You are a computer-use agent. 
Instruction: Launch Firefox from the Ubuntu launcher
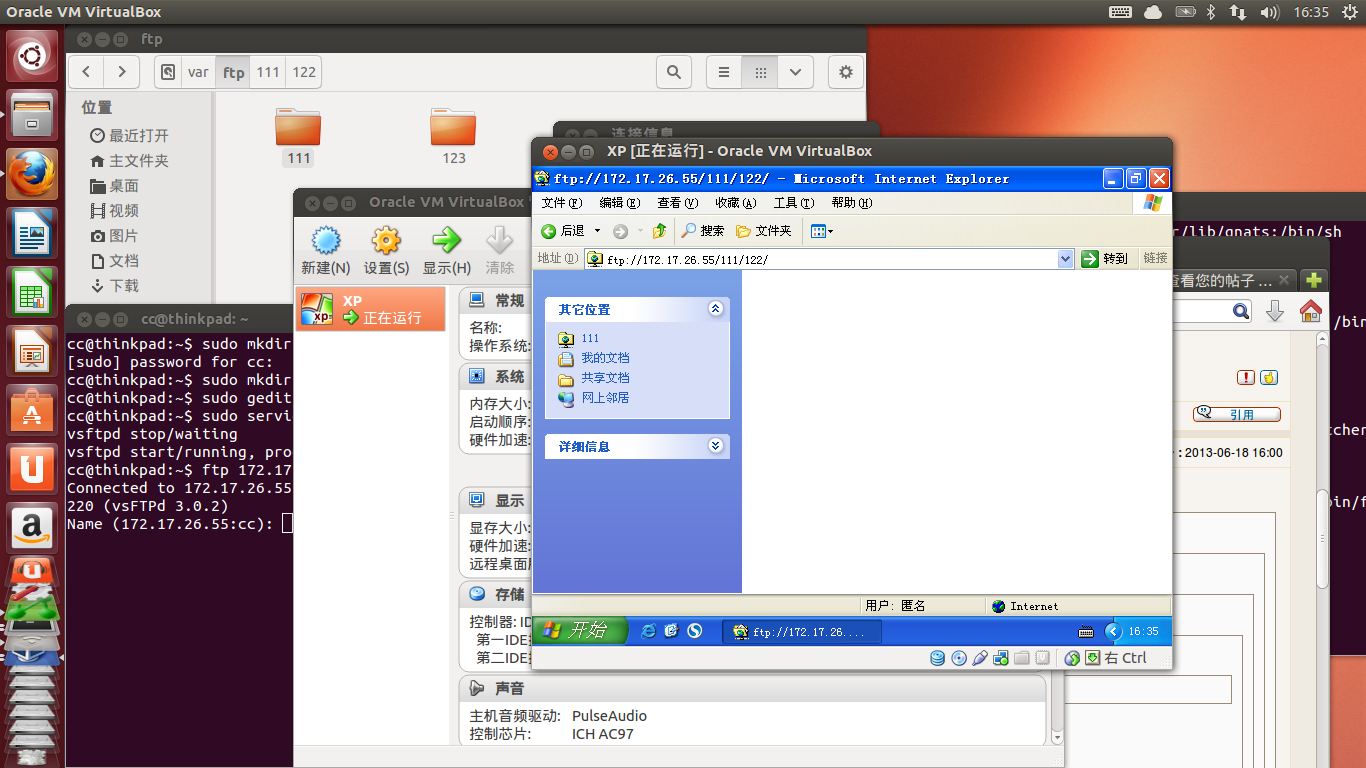click(32, 174)
